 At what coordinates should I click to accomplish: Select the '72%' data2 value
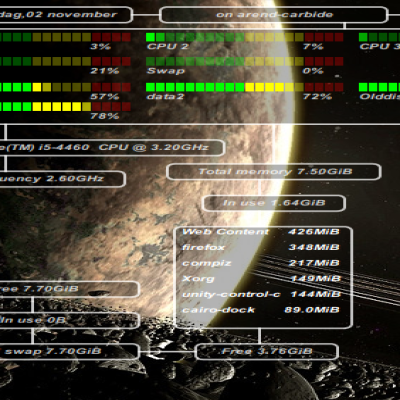[x=317, y=97]
